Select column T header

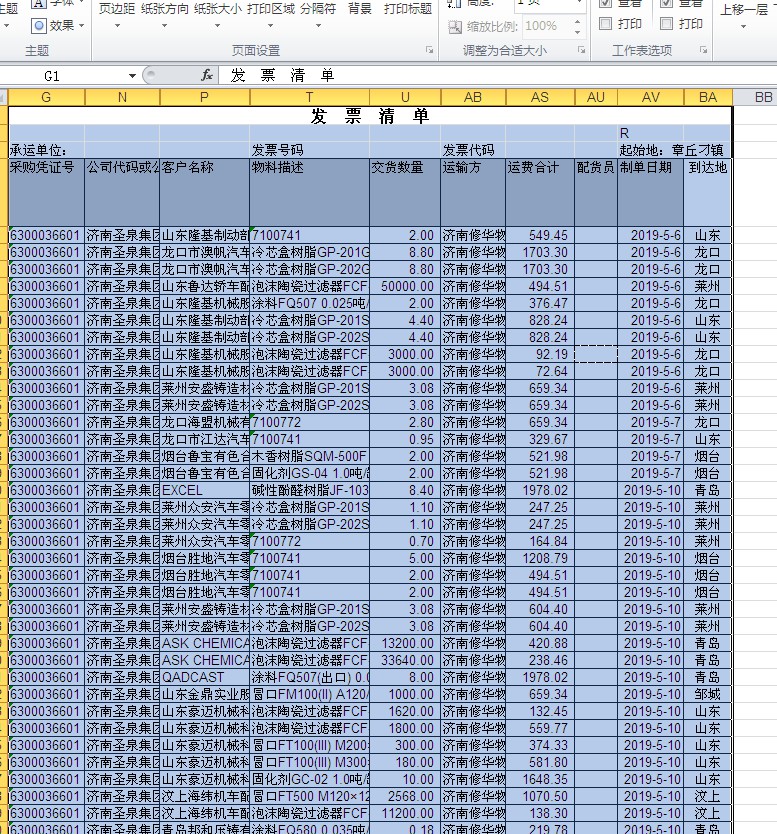[310, 97]
